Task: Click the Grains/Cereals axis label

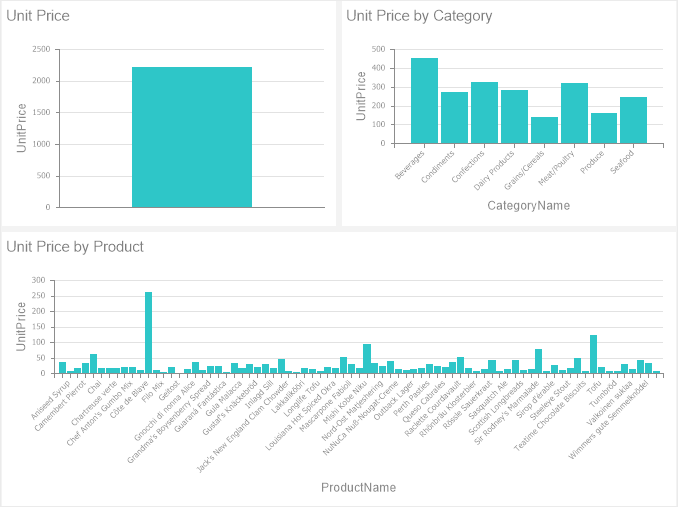Action: pyautogui.click(x=526, y=167)
